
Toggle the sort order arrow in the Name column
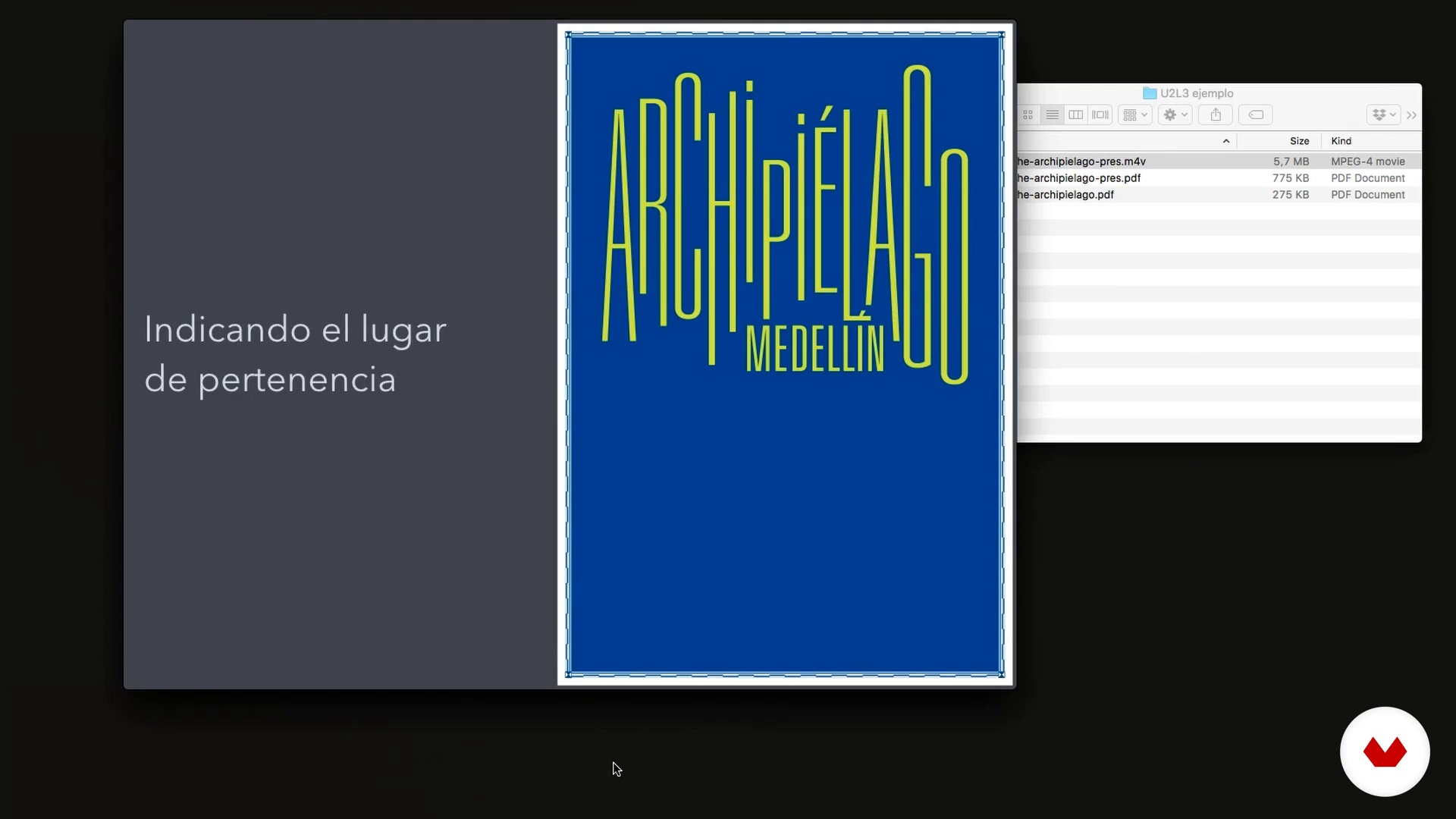pos(1226,141)
